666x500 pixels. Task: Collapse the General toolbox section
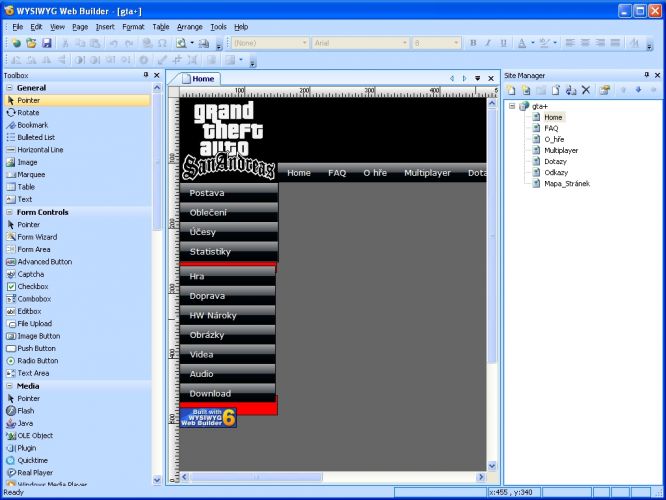[9, 88]
